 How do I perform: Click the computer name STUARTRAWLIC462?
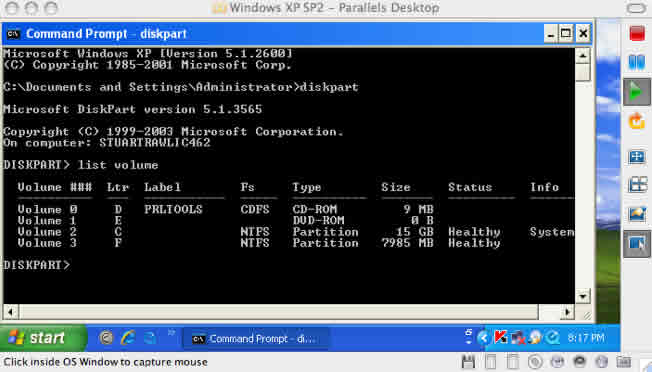coord(155,143)
